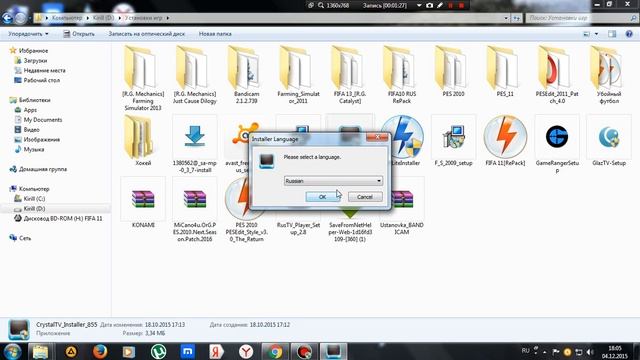Select the MiCano4u PES 2010 patch archive
640x360 pixels.
[195, 210]
